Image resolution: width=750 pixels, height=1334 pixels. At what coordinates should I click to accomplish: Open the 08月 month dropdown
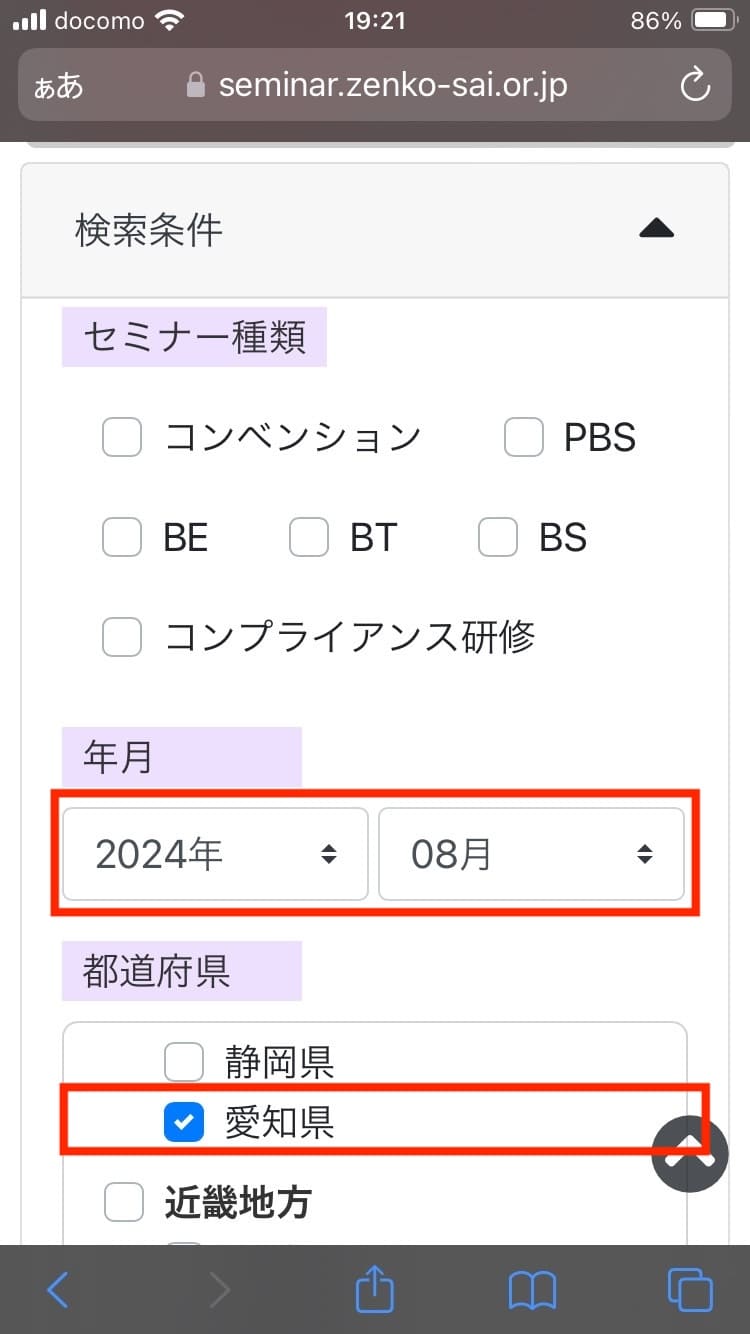531,854
